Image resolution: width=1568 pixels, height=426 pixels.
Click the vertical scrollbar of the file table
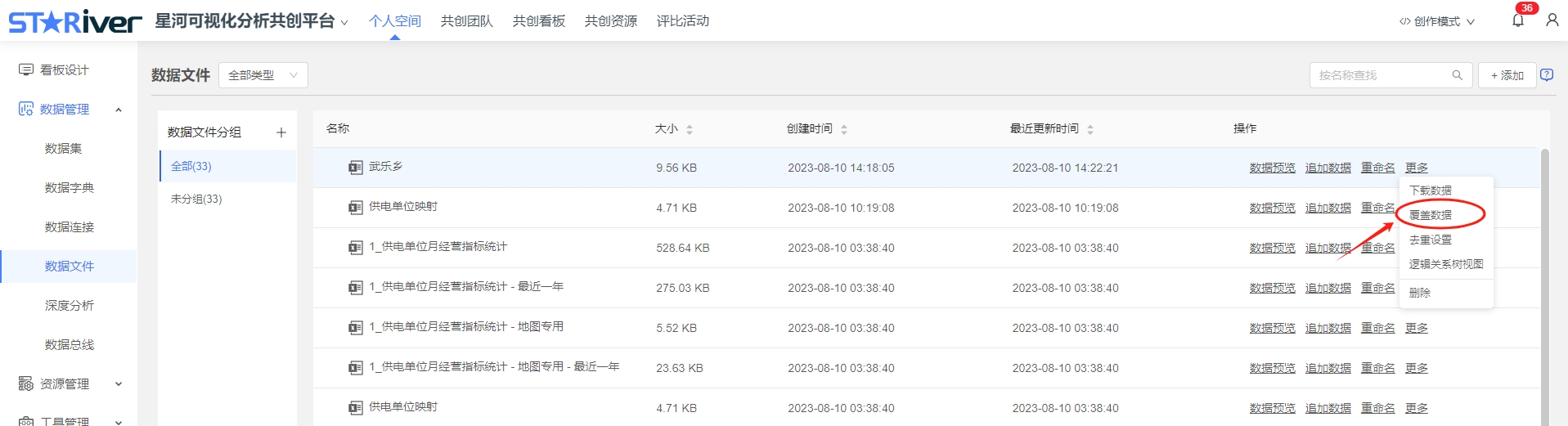click(1544, 286)
